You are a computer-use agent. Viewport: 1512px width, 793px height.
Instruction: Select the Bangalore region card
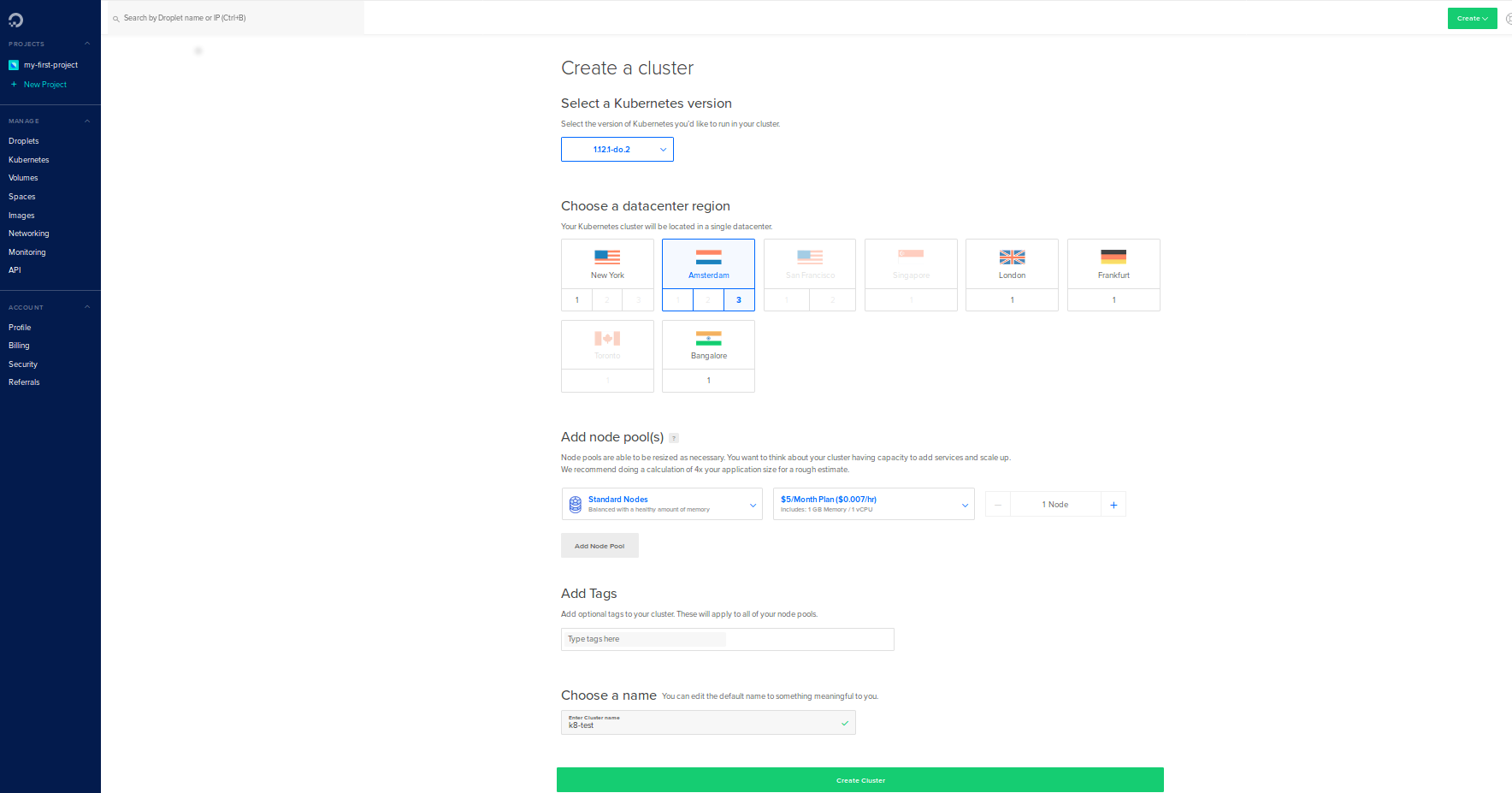pyautogui.click(x=708, y=346)
